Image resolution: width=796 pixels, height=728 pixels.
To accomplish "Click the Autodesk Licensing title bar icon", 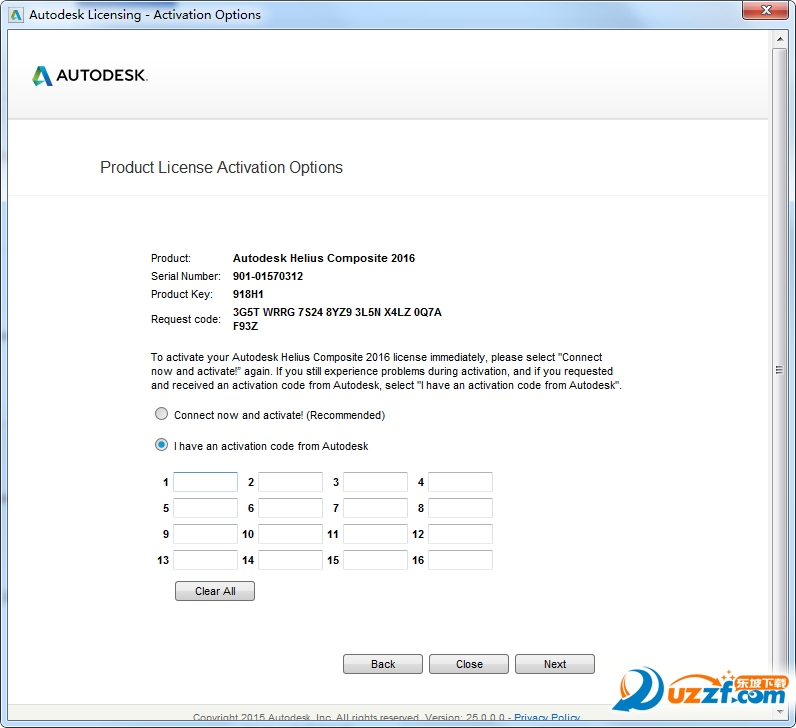I will click(x=16, y=15).
